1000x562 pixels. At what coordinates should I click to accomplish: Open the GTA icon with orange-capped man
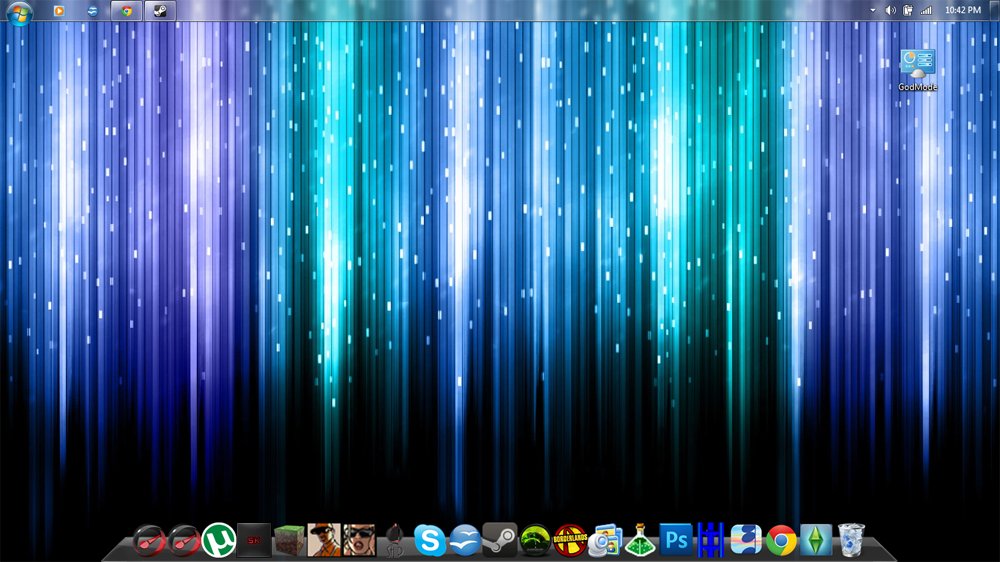tap(324, 540)
